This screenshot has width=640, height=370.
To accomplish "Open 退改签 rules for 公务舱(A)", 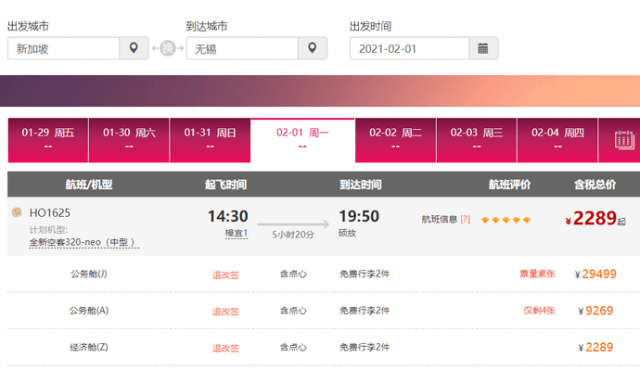I will [x=225, y=312].
